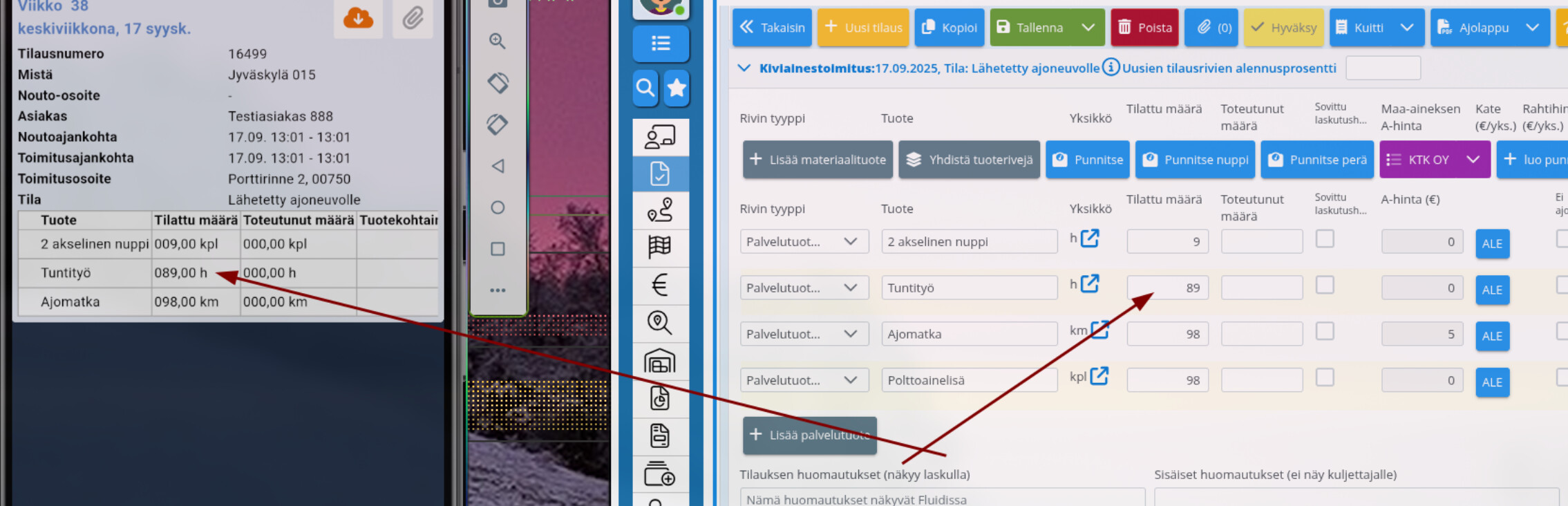This screenshot has height=506, width=1568.
Task: Click the Tilattu määrä field showing 89
Action: (x=1167, y=288)
